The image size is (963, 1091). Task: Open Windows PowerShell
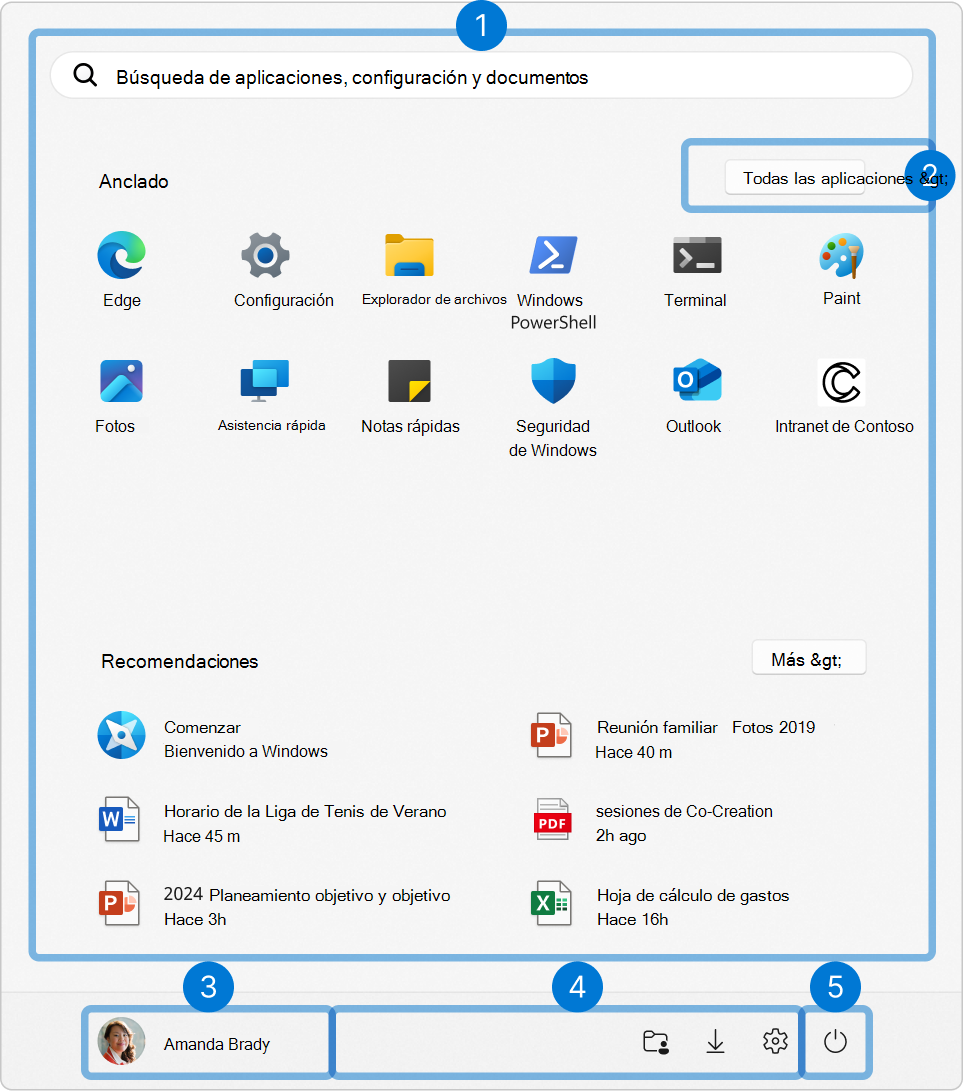tap(553, 255)
